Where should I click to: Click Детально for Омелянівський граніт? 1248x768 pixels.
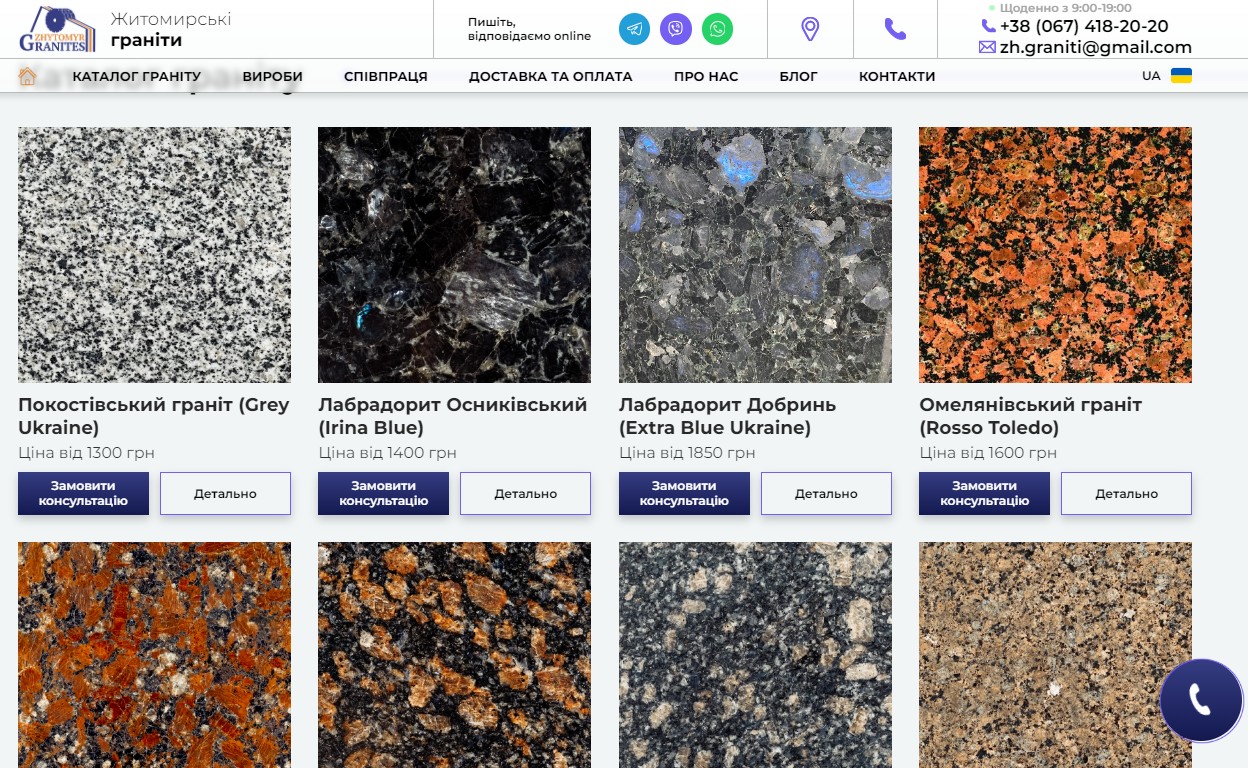pos(1126,493)
